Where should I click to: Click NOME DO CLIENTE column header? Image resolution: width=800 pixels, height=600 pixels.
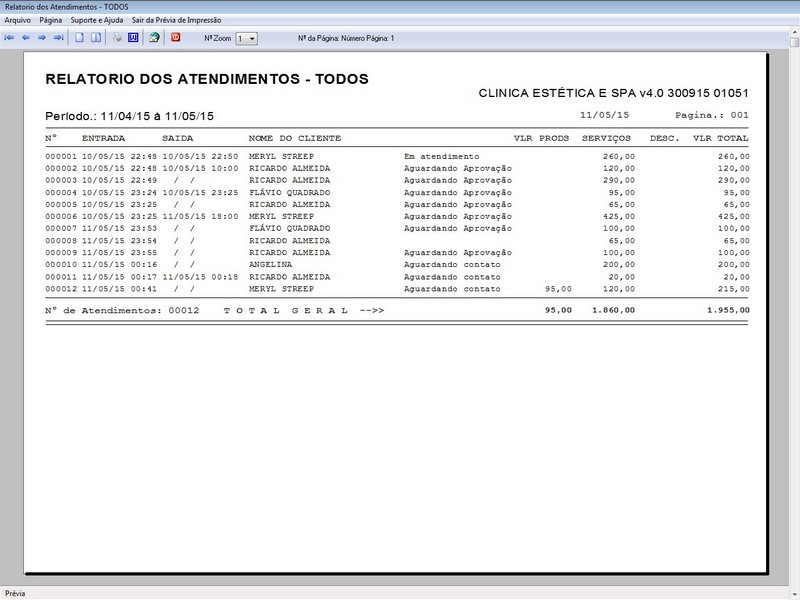pyautogui.click(x=295, y=138)
